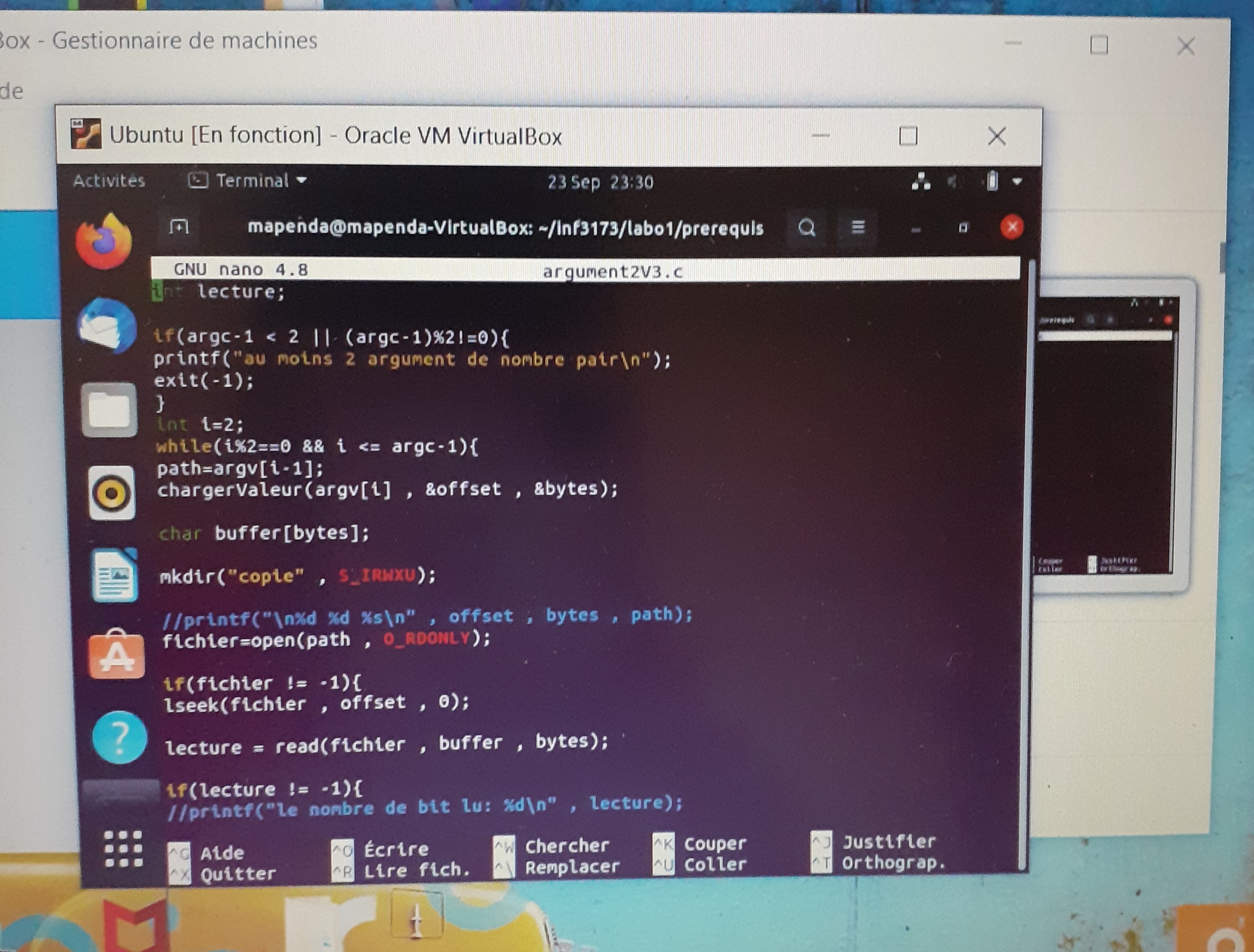Launch LibreOffice Writer from the dock

(x=115, y=576)
